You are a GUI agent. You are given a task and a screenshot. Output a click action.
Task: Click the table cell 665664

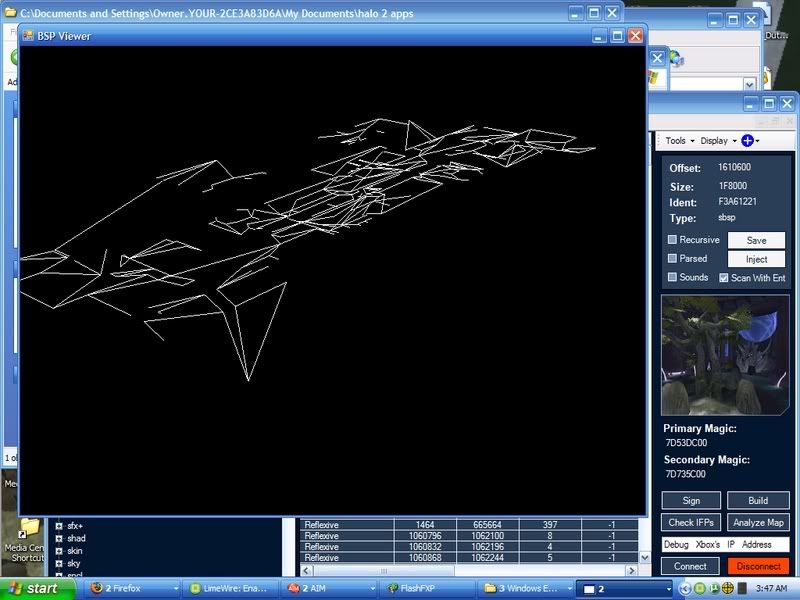[487, 524]
